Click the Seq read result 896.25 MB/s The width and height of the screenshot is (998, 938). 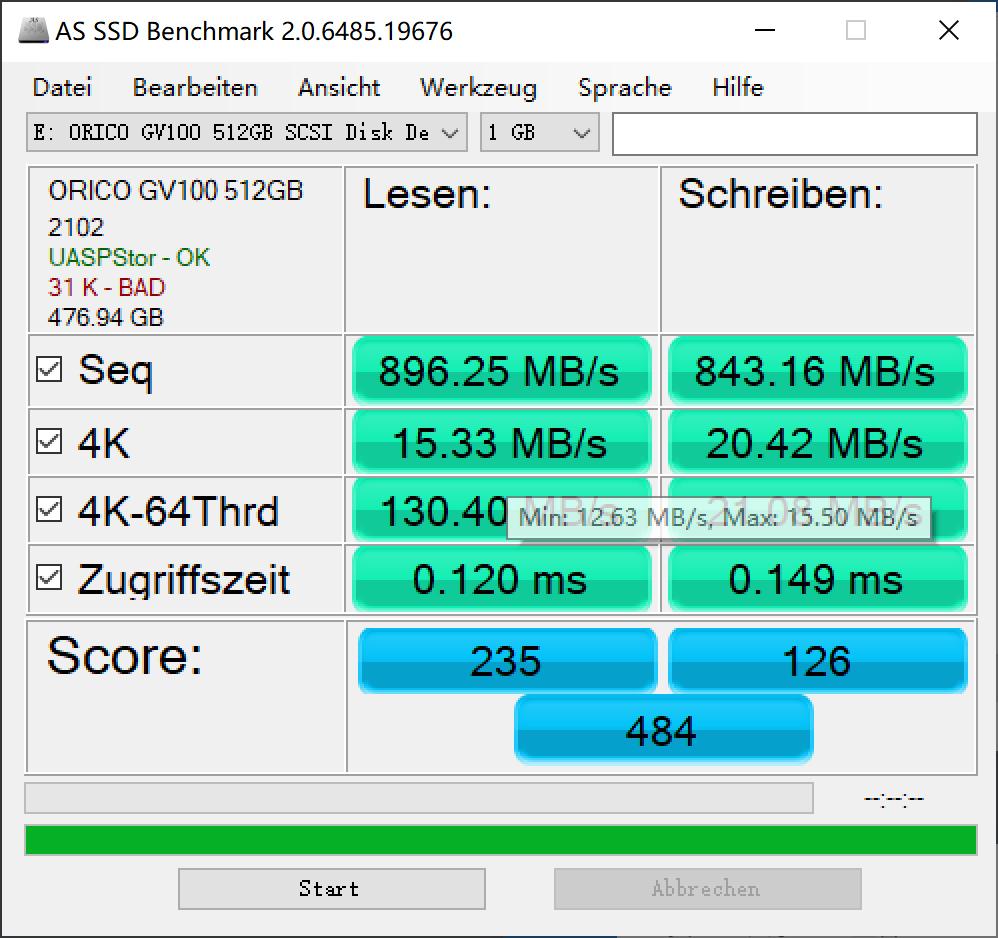[x=502, y=371]
